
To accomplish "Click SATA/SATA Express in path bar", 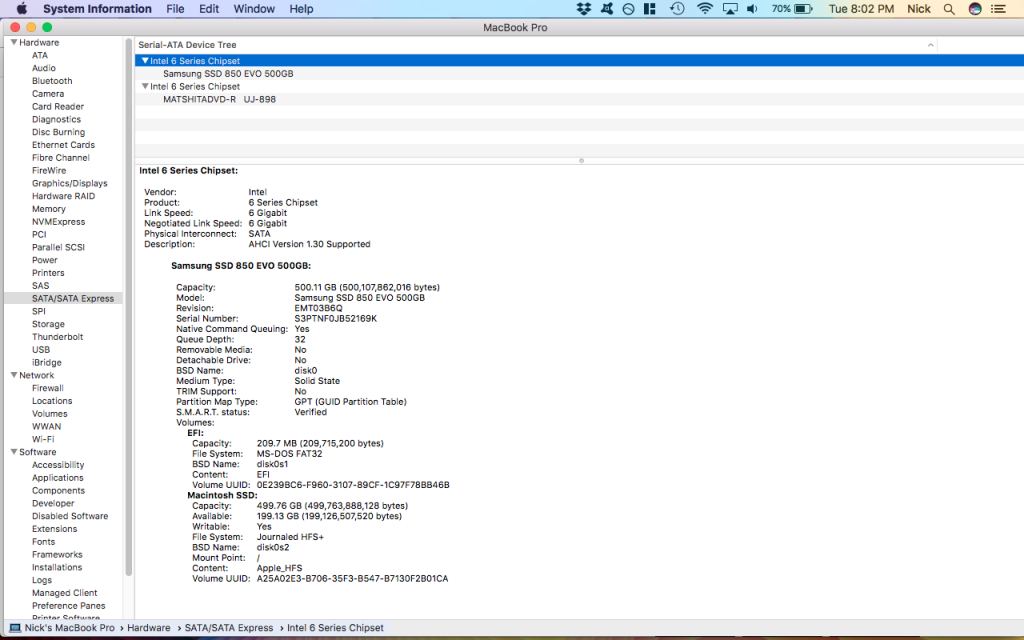I will [x=229, y=628].
